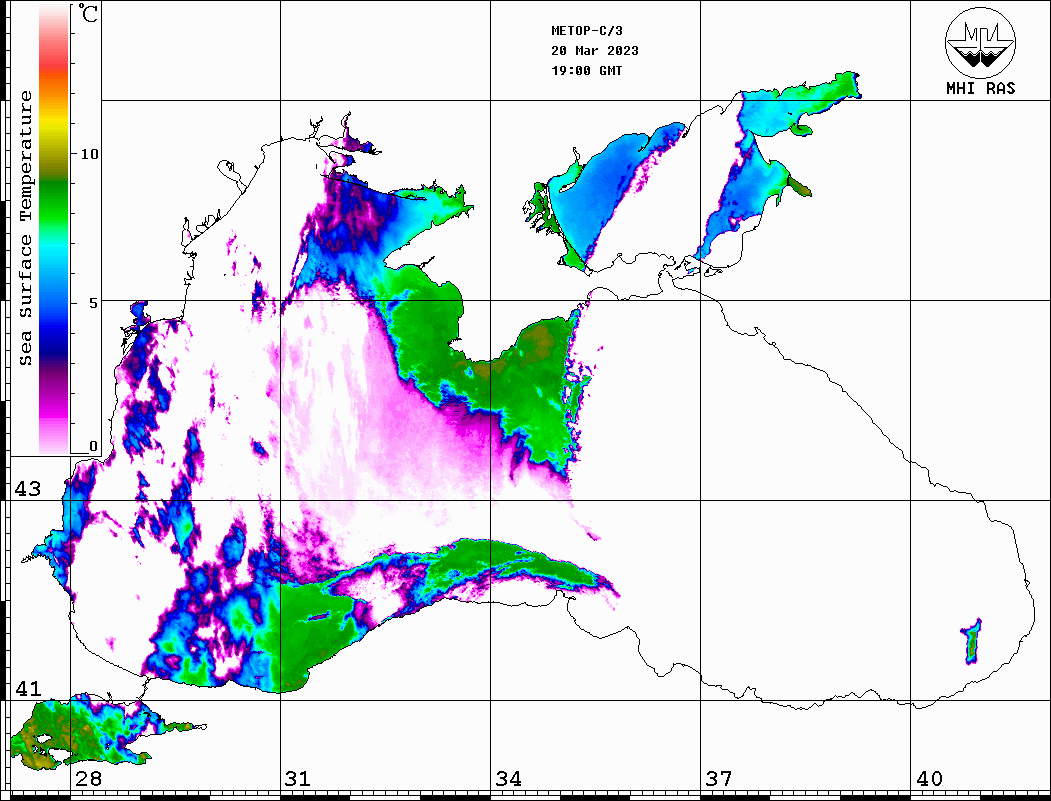Click the '10' value on color scale
1051x801 pixels.
tap(89, 154)
